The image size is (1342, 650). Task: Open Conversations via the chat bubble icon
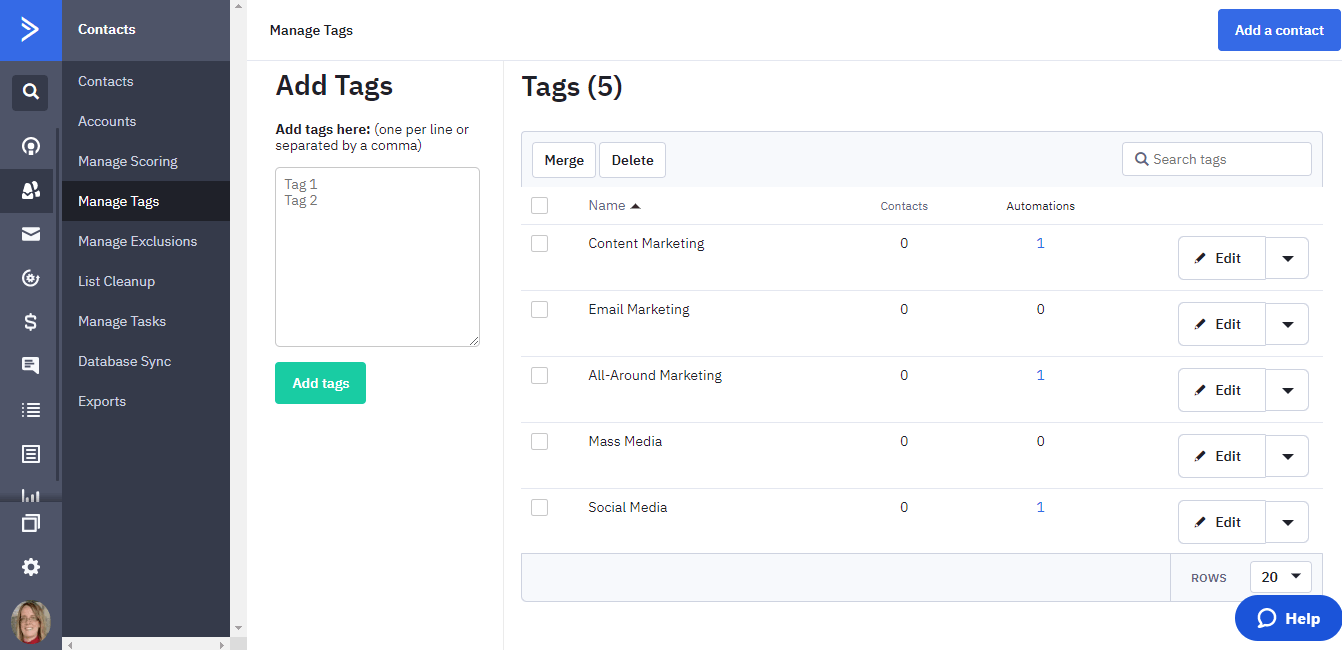(31, 366)
